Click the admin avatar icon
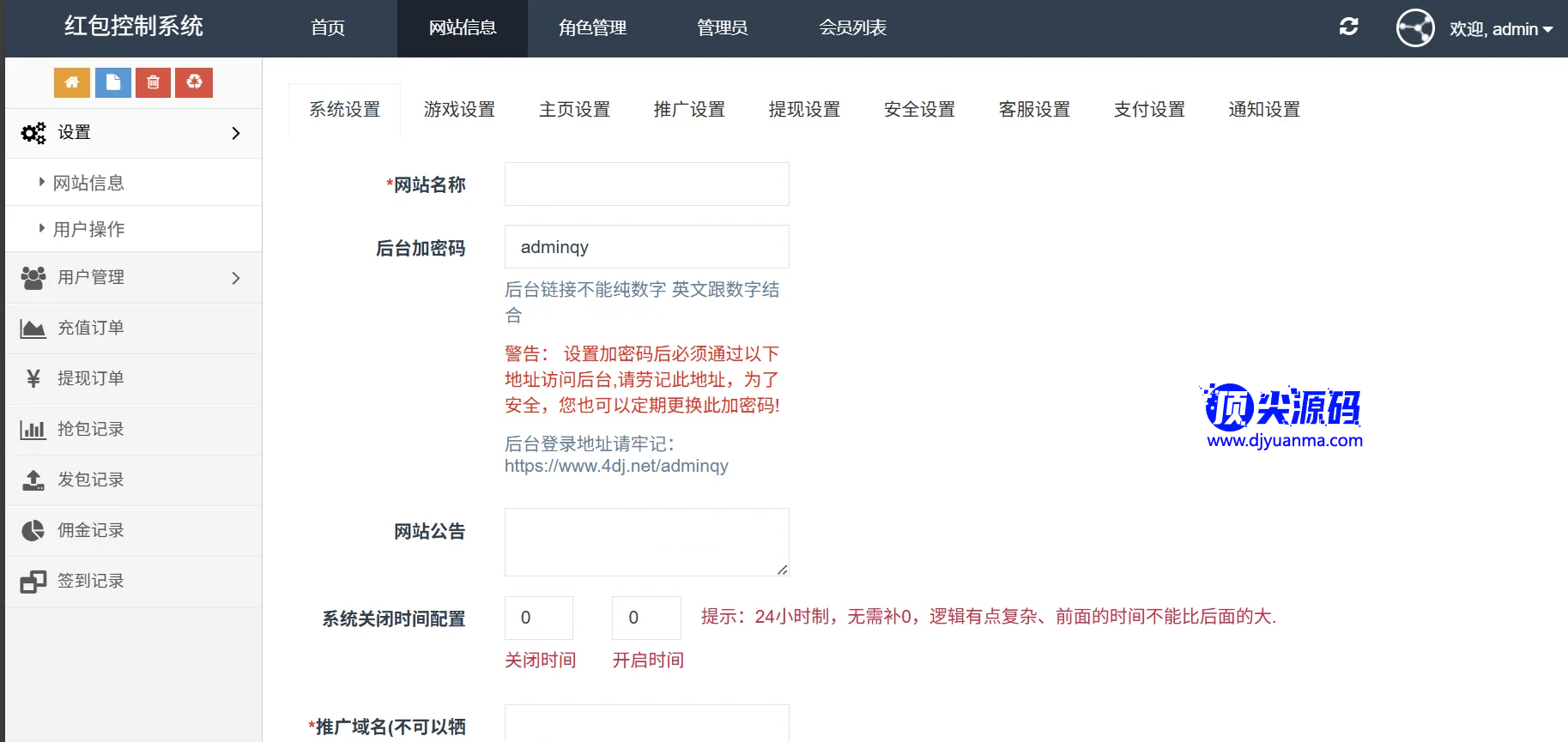The image size is (1568, 742). pos(1414,28)
